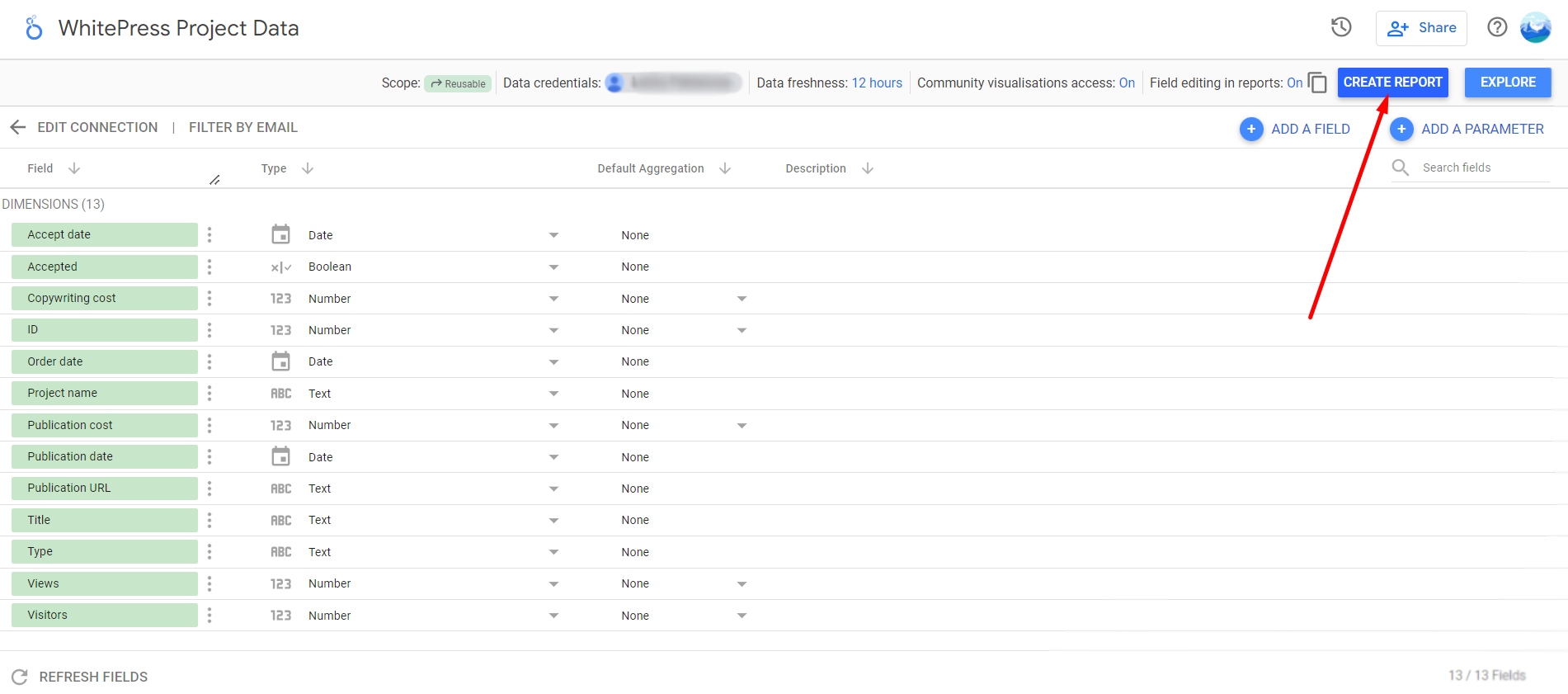Toggle Field editing in reports On
The height and width of the screenshot is (694, 1568).
(1295, 83)
